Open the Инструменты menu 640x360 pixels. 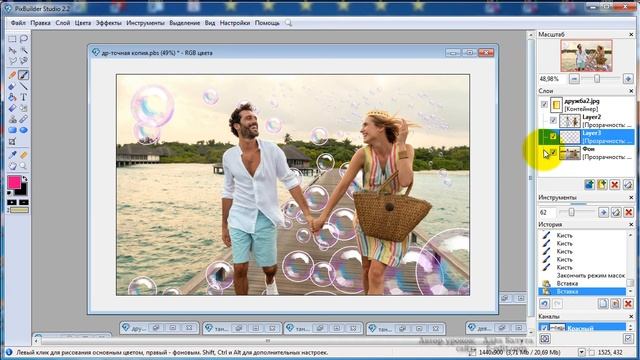145,23
